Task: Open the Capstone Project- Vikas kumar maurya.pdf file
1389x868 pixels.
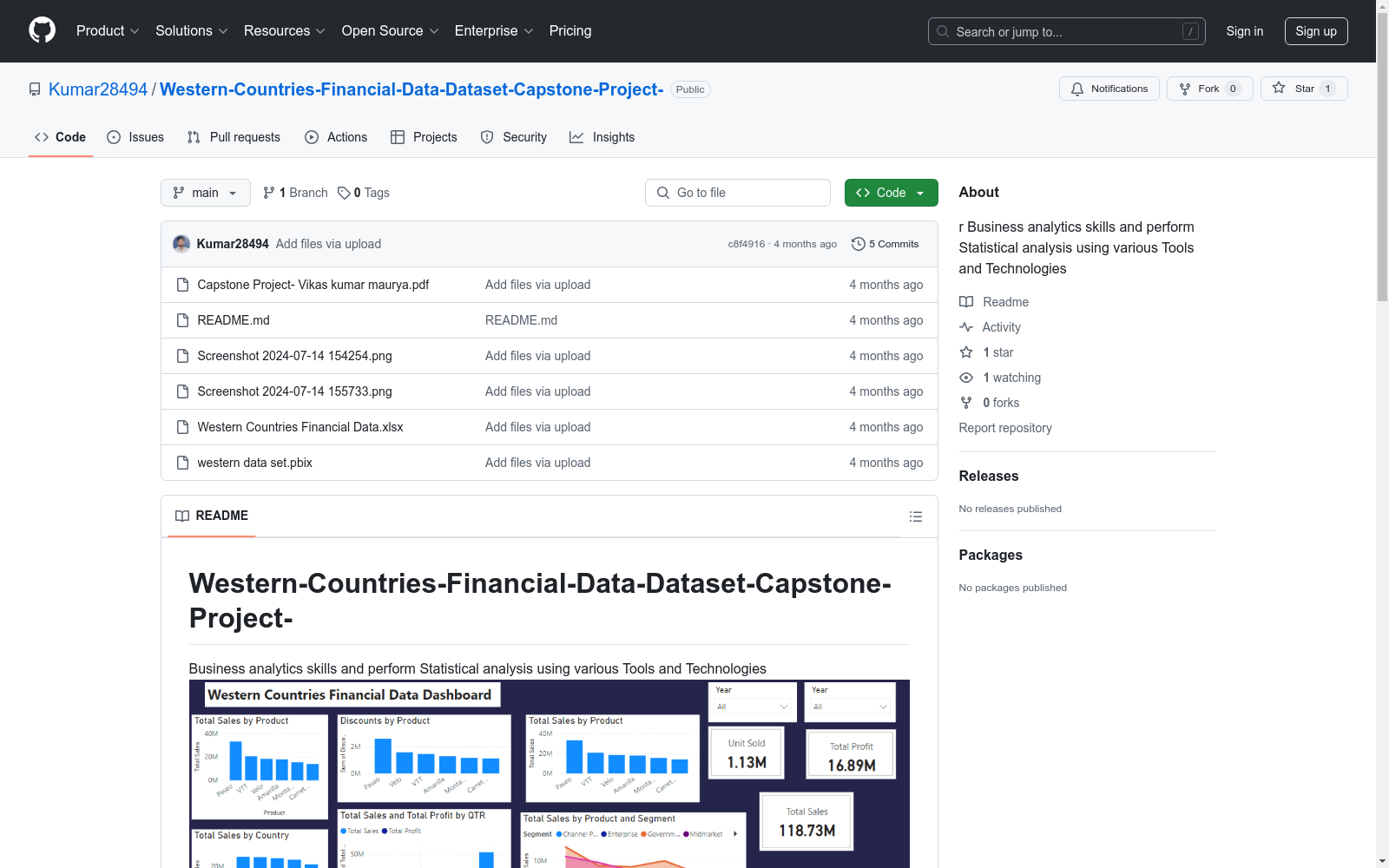Action: tap(313, 285)
